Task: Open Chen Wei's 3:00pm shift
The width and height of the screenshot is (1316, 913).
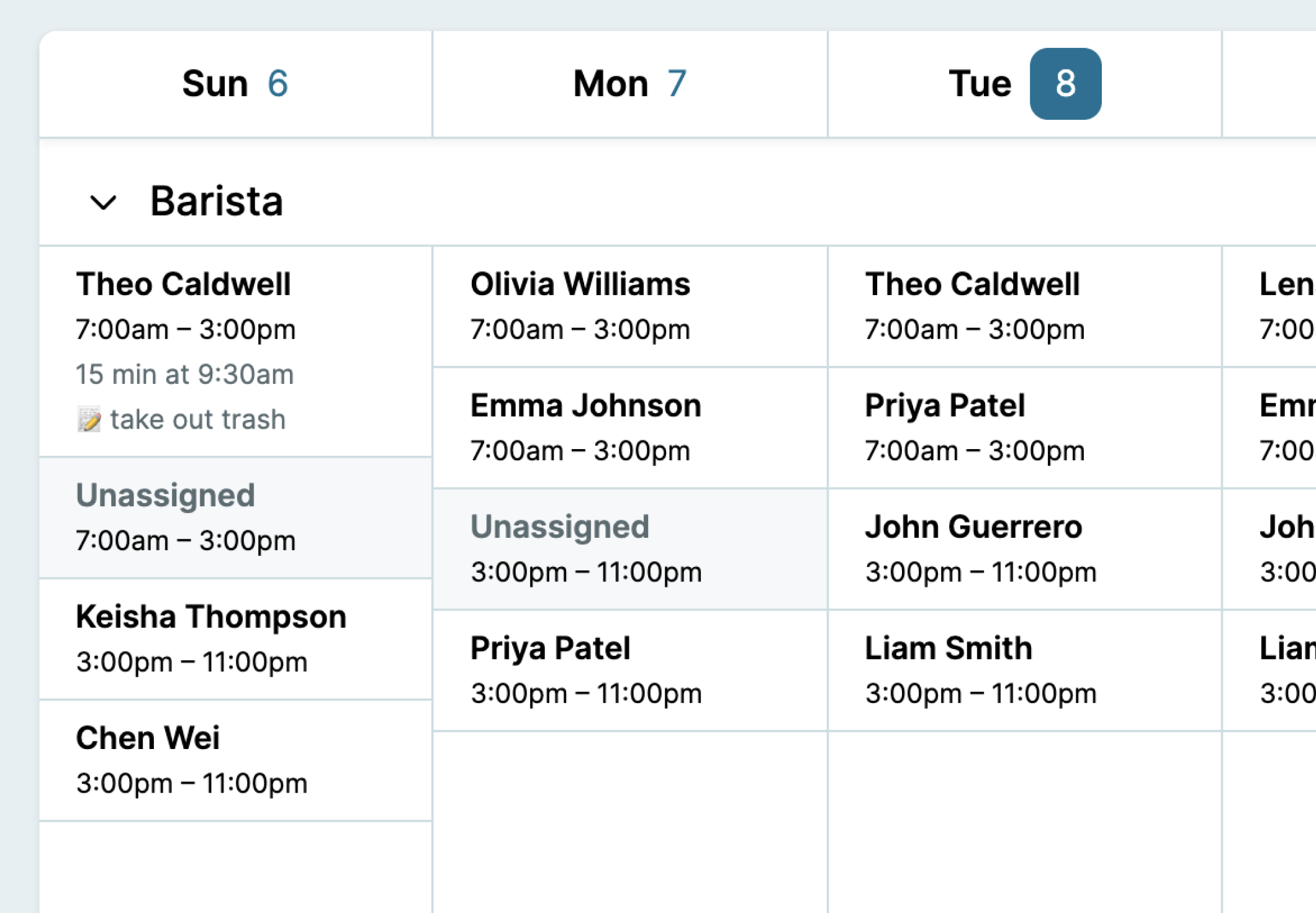Action: pos(235,760)
